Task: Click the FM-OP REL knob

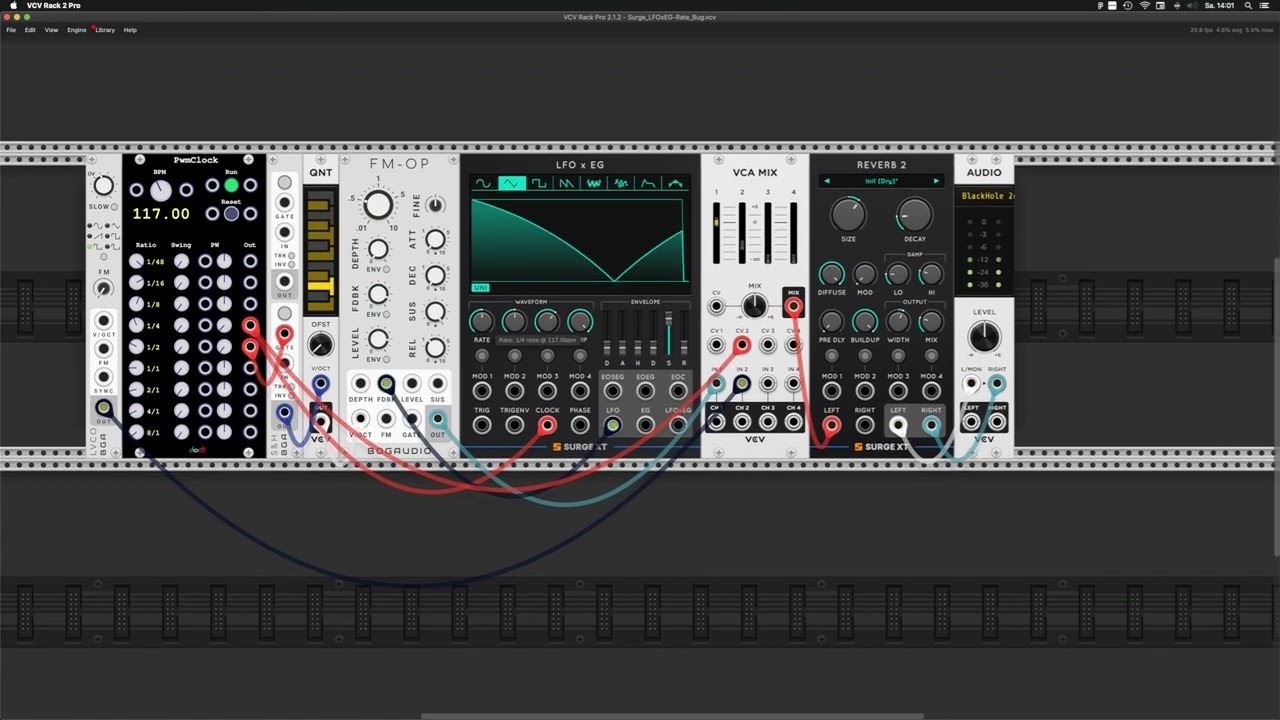Action: (x=435, y=348)
